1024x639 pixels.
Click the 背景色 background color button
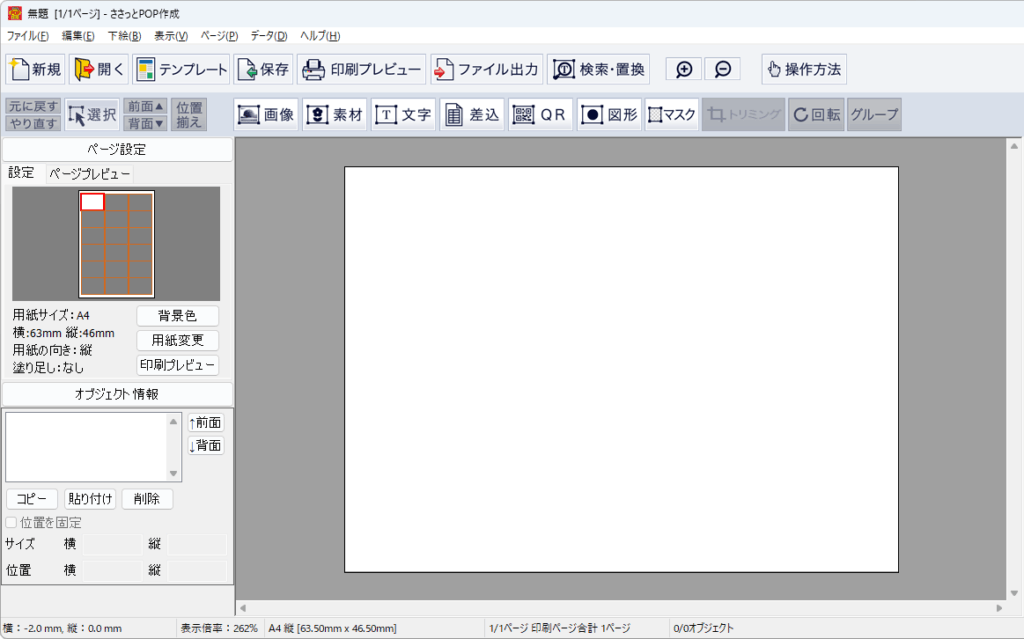(x=177, y=316)
